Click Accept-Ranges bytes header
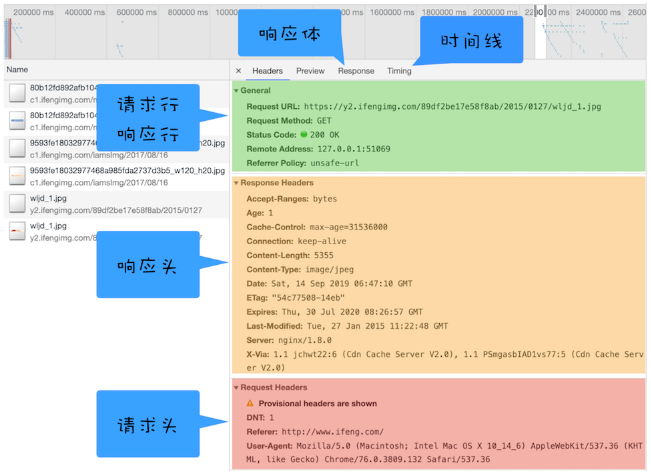Viewport: 651px width, 473px height. [x=292, y=199]
